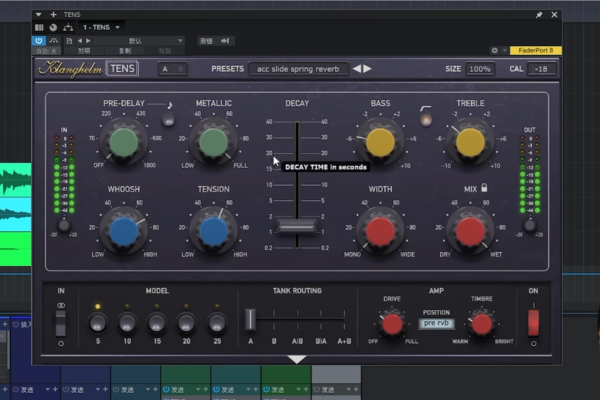Click the shelf filter symbol beside BASS
The height and width of the screenshot is (400, 600).
[x=425, y=109]
